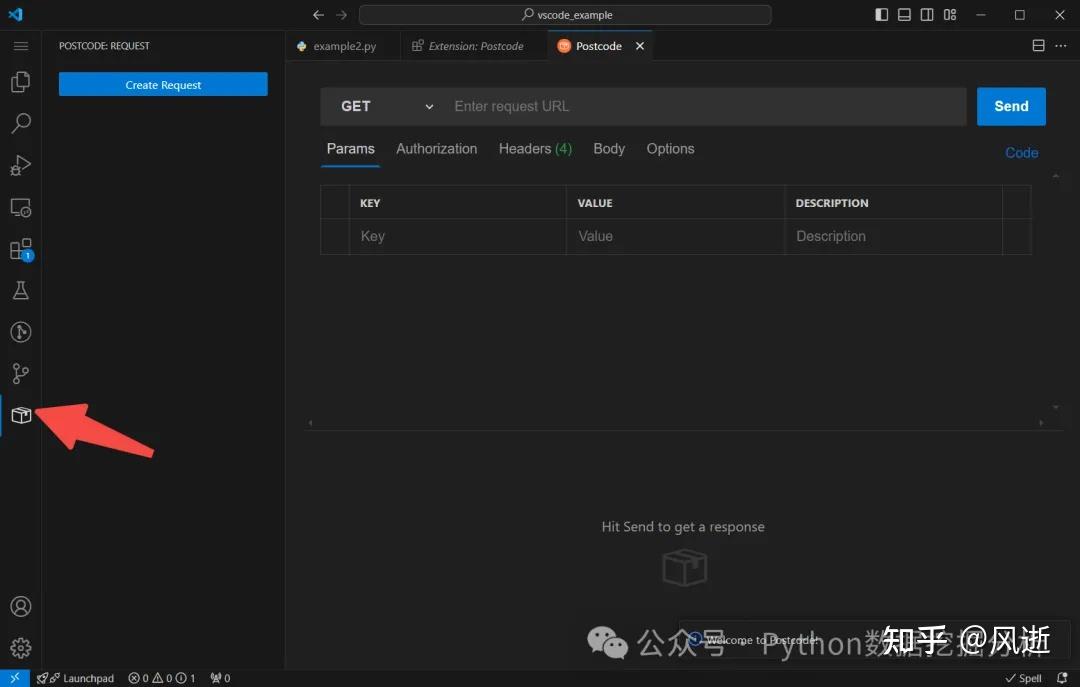Click the vscode_example command center search
This screenshot has width=1080, height=687.
click(565, 14)
